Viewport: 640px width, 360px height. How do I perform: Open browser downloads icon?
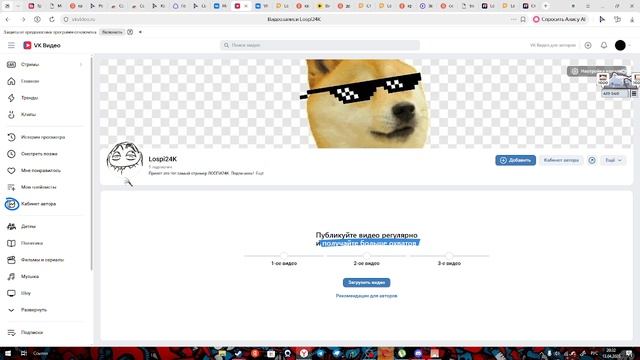click(x=632, y=19)
